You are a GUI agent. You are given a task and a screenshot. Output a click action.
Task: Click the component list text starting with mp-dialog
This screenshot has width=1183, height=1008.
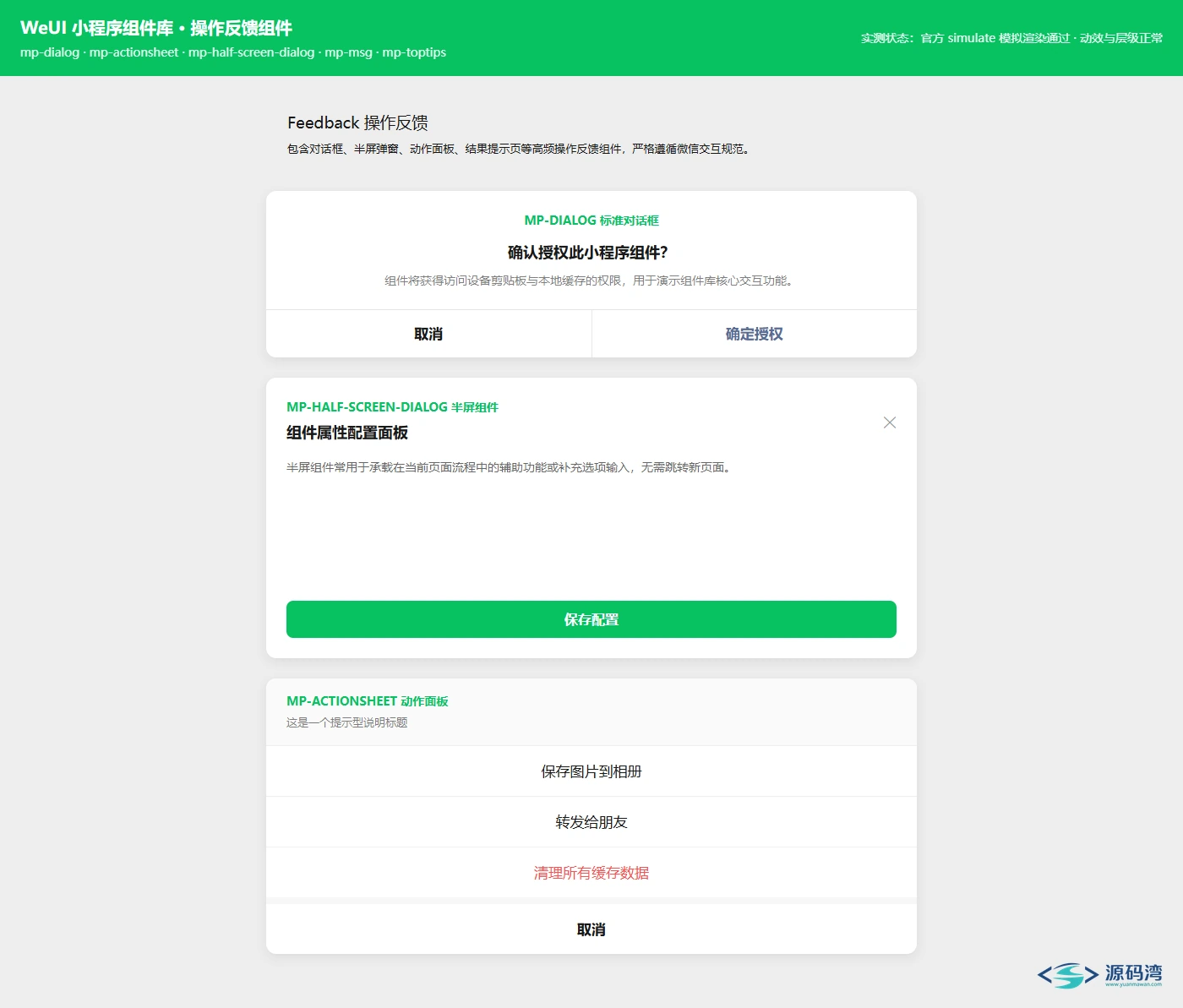coord(233,52)
